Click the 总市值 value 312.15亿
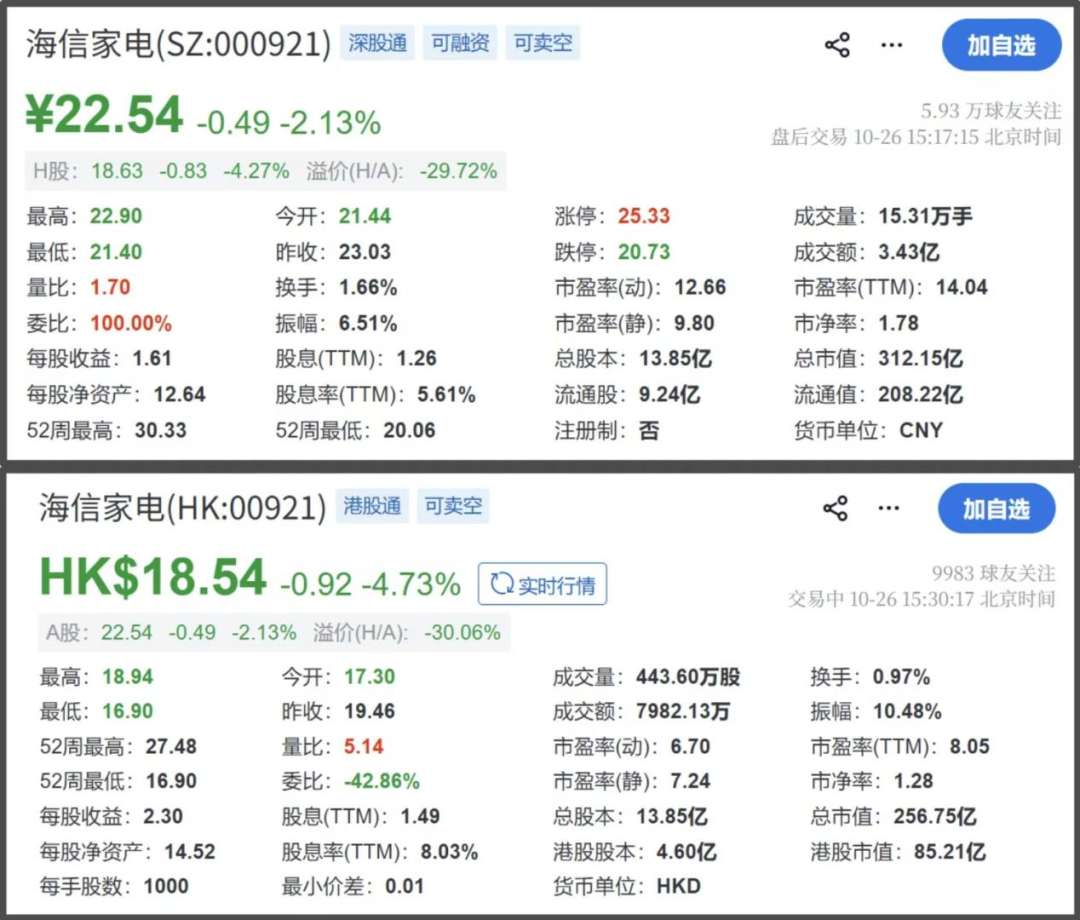Screen dimensions: 1080x920 point(920,358)
